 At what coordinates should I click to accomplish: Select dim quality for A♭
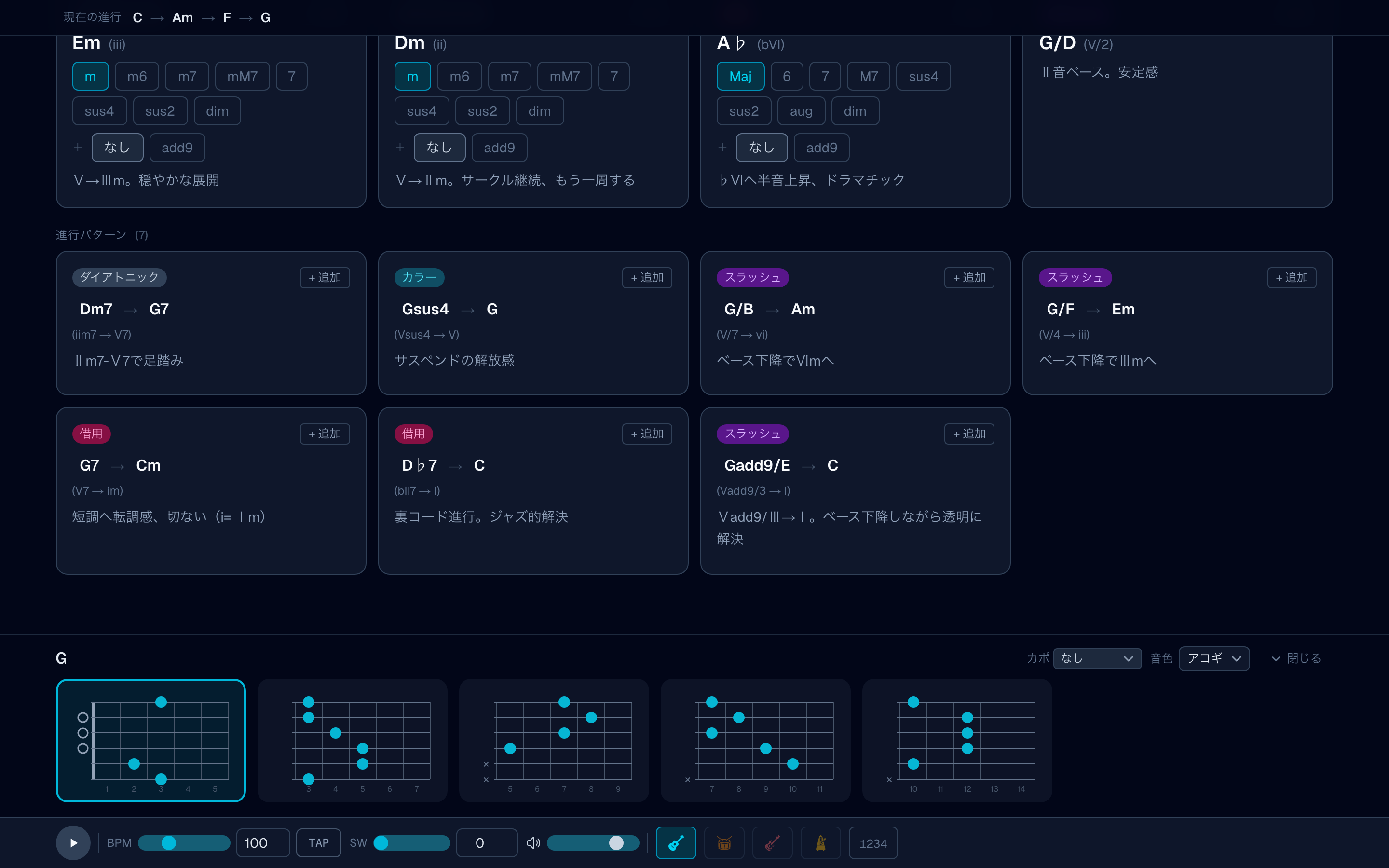[855, 111]
